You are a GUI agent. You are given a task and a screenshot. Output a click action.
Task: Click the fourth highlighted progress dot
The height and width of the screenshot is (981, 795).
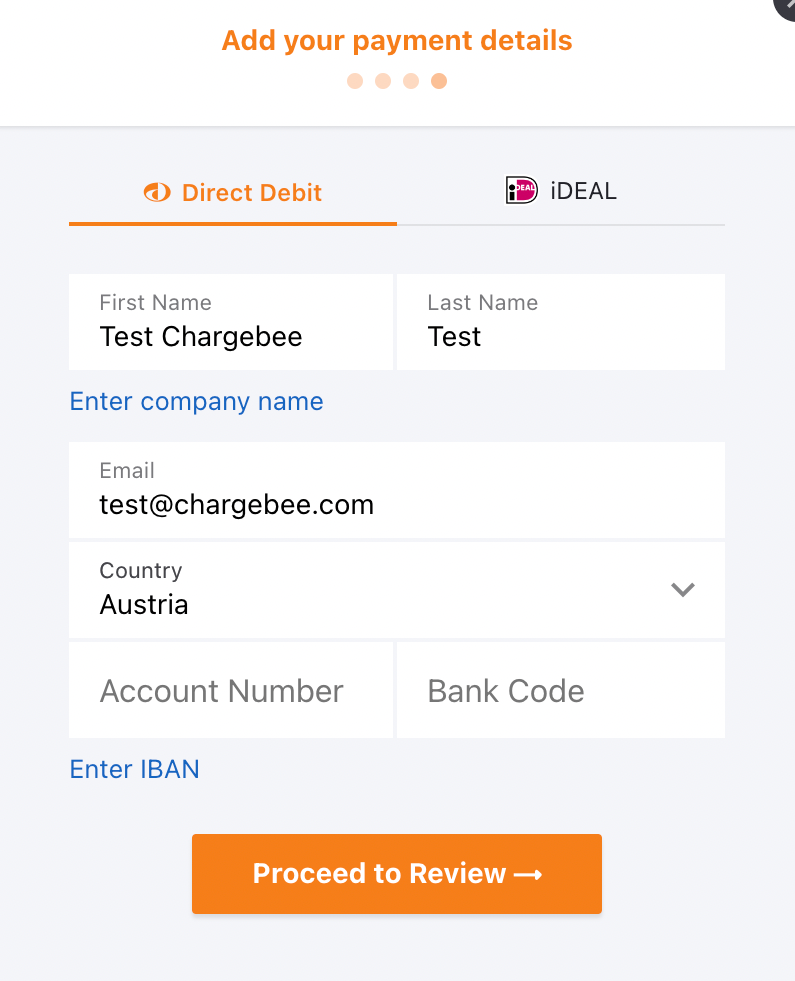(x=439, y=81)
